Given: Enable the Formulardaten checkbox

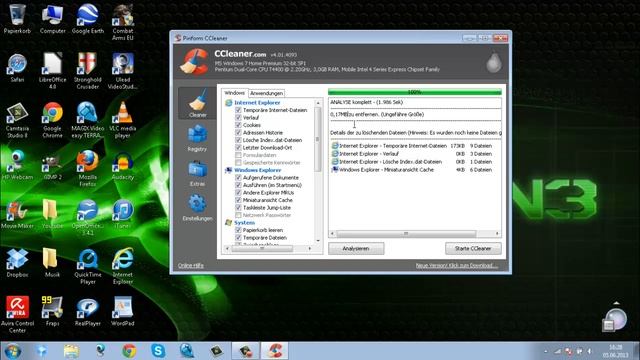Looking at the screenshot, I should 238,155.
